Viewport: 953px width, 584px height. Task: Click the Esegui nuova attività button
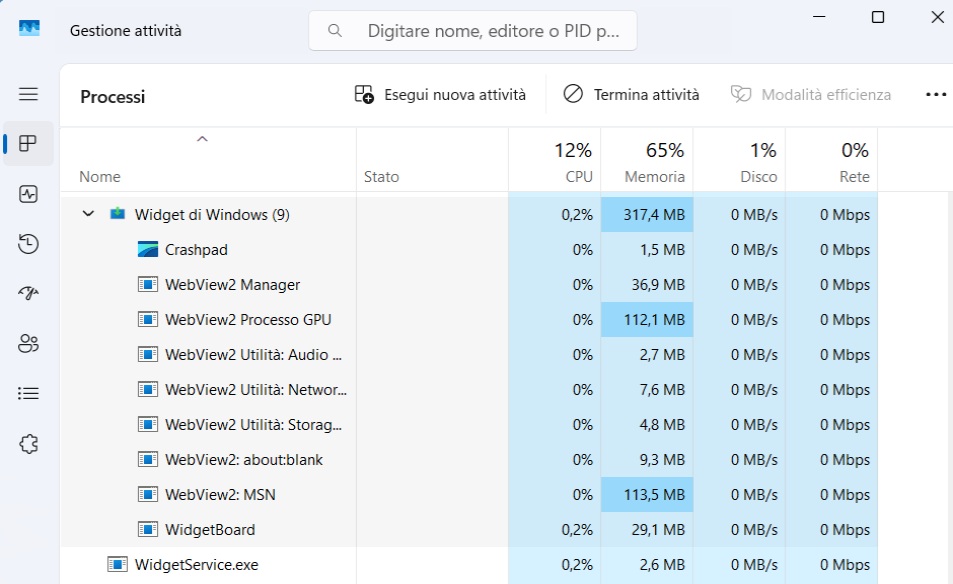pyautogui.click(x=440, y=94)
